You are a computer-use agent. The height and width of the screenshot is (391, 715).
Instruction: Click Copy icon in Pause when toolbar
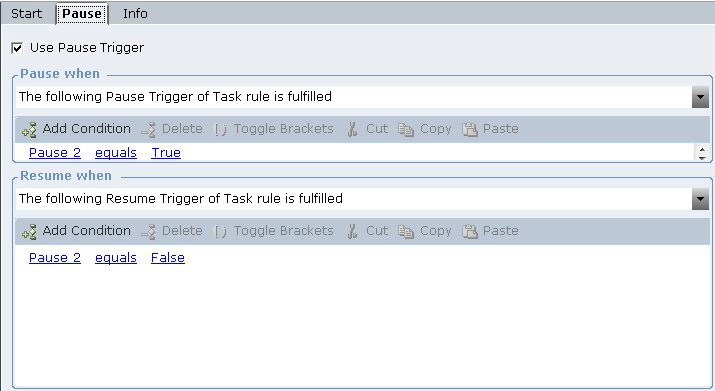pos(405,130)
